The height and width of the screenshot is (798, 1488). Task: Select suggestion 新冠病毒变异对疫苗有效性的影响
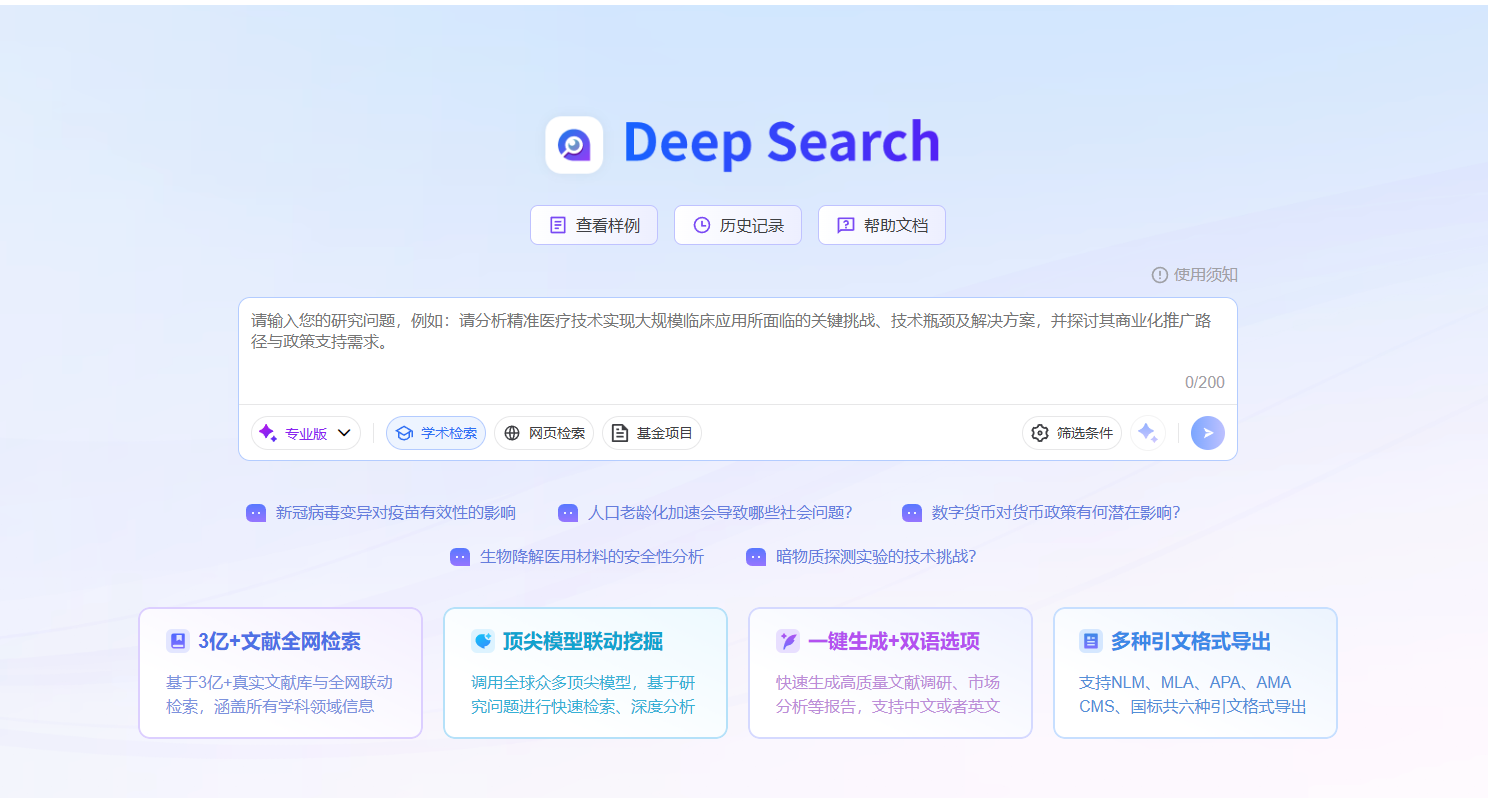tap(381, 513)
